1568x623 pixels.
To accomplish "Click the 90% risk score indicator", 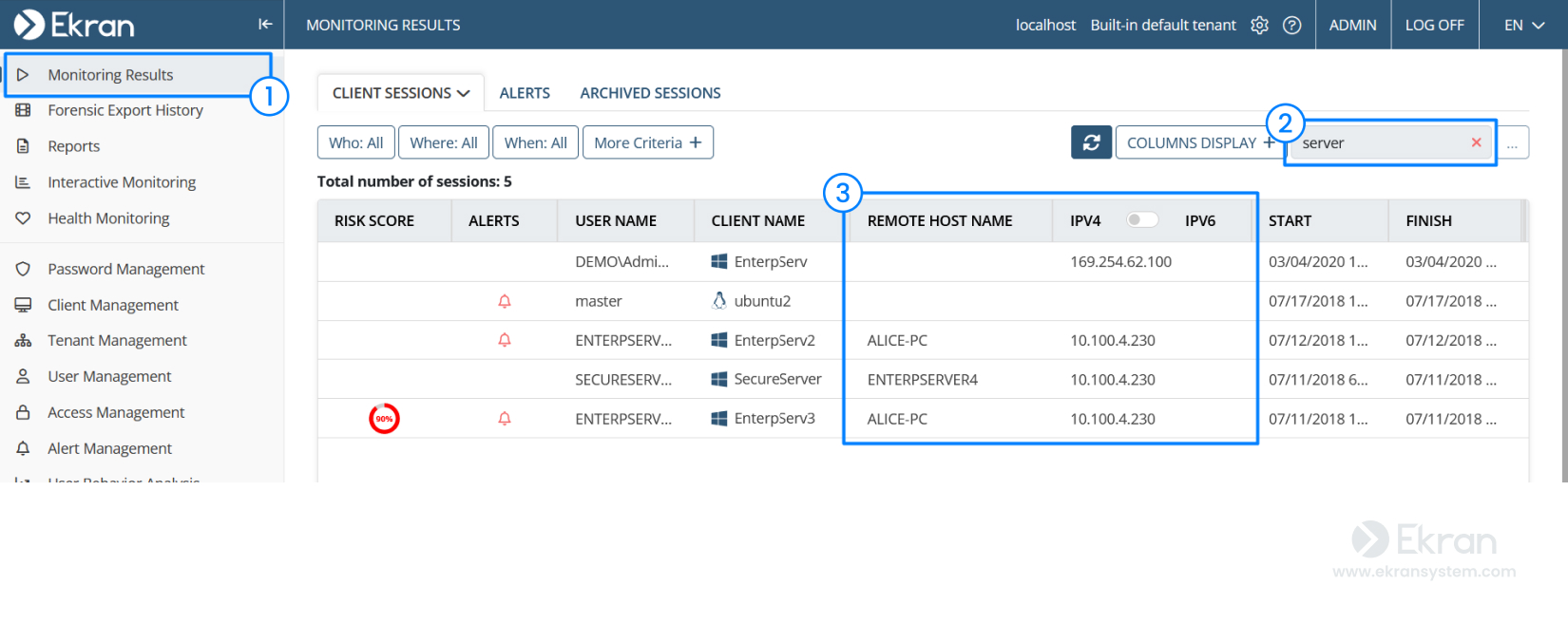I will (x=384, y=419).
